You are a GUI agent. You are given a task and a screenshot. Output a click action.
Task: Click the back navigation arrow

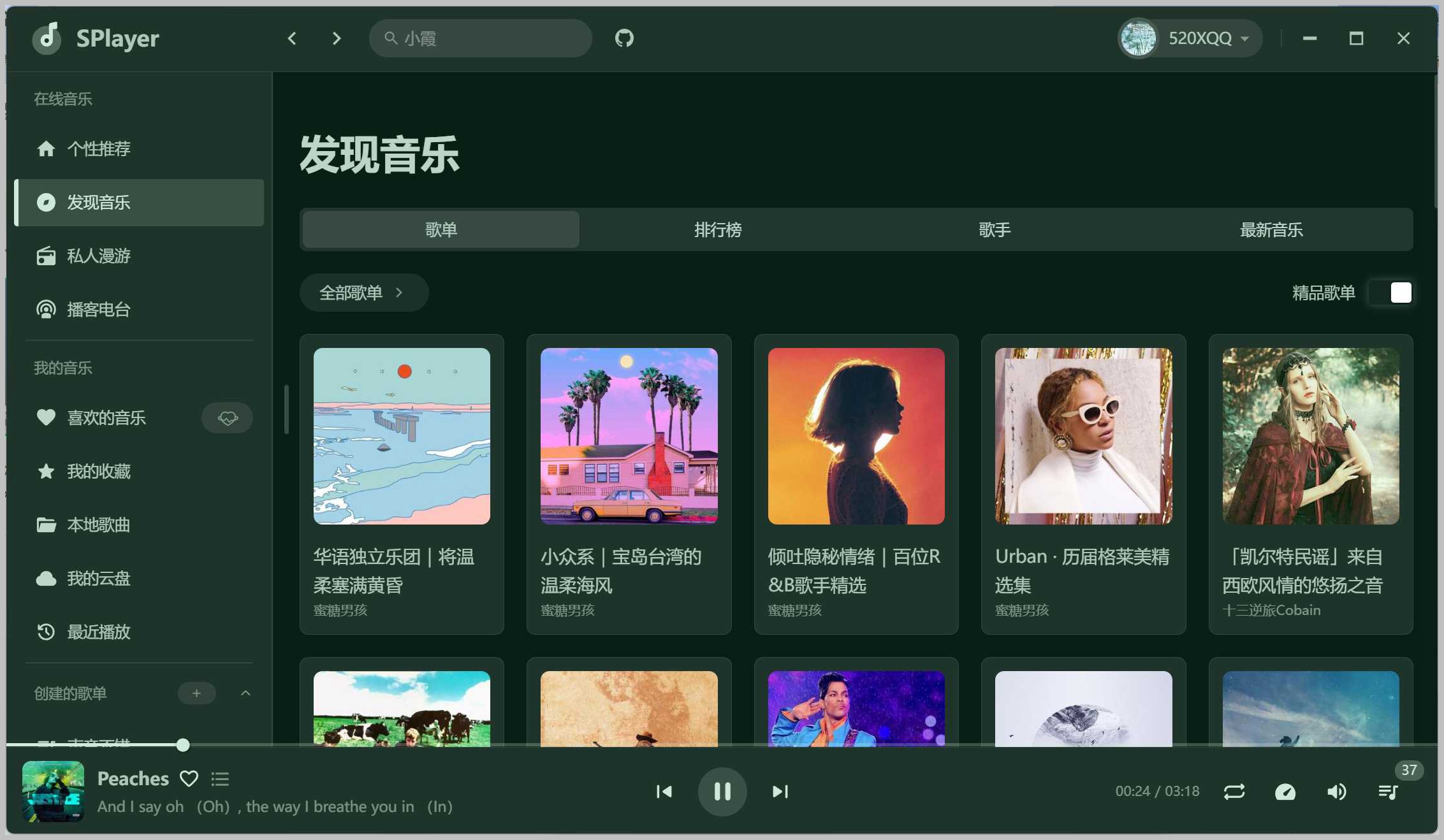(291, 38)
